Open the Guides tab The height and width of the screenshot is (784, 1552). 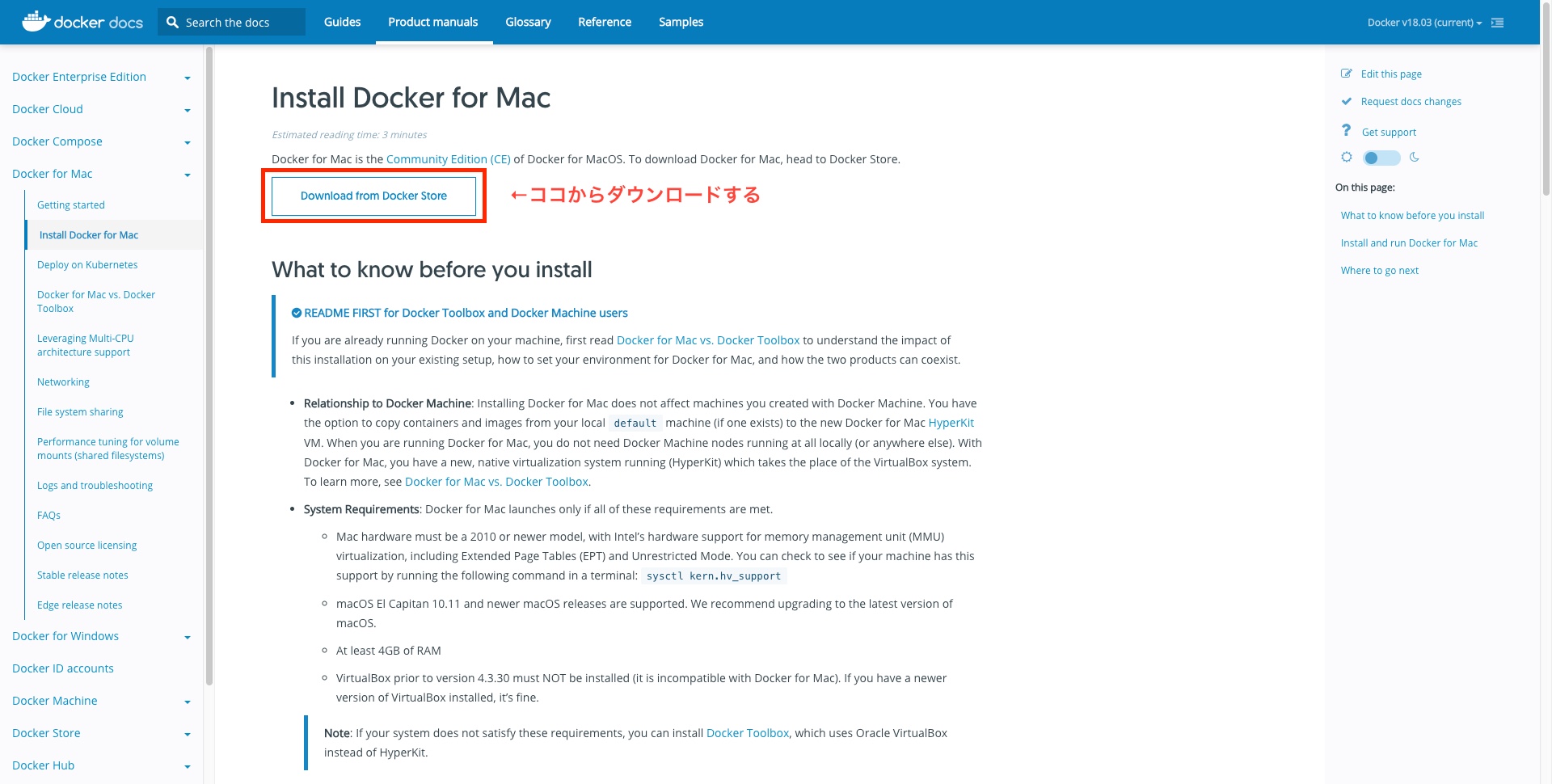click(x=342, y=22)
